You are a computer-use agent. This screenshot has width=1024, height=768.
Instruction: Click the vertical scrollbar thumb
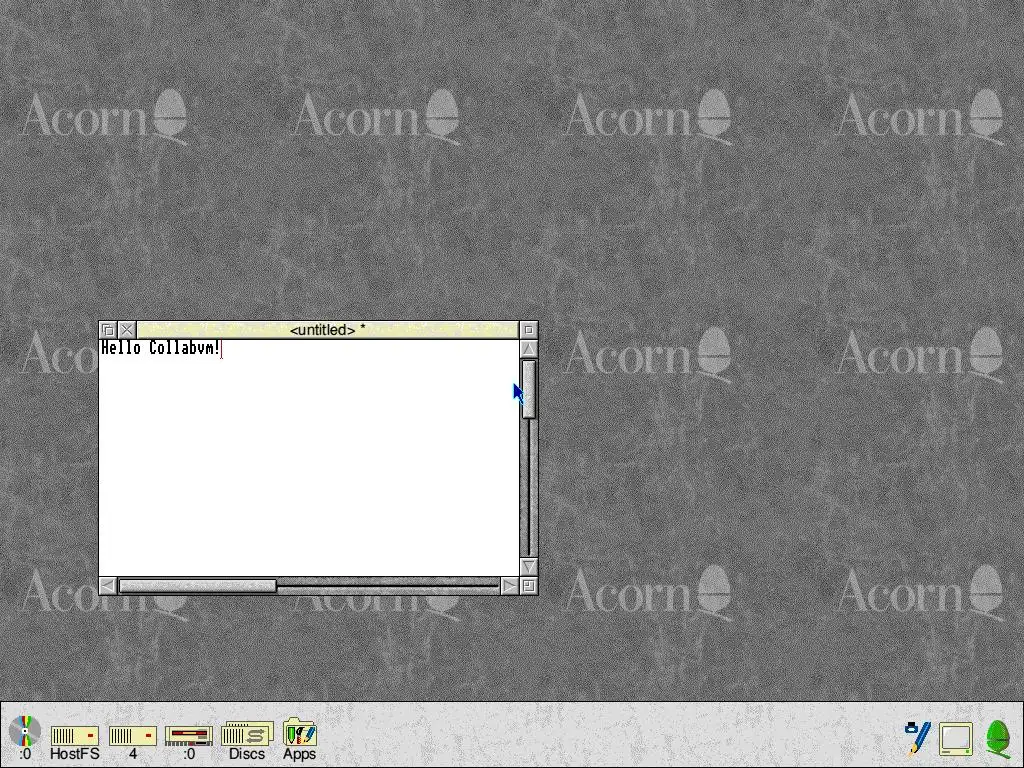tap(528, 389)
